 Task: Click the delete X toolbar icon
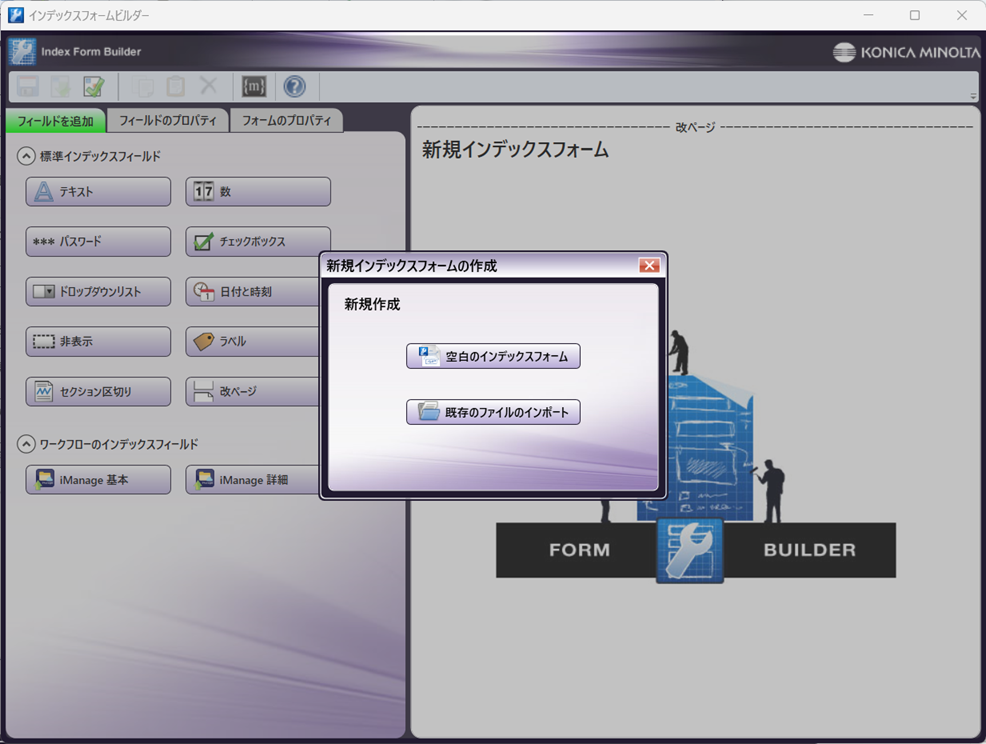pyautogui.click(x=208, y=87)
